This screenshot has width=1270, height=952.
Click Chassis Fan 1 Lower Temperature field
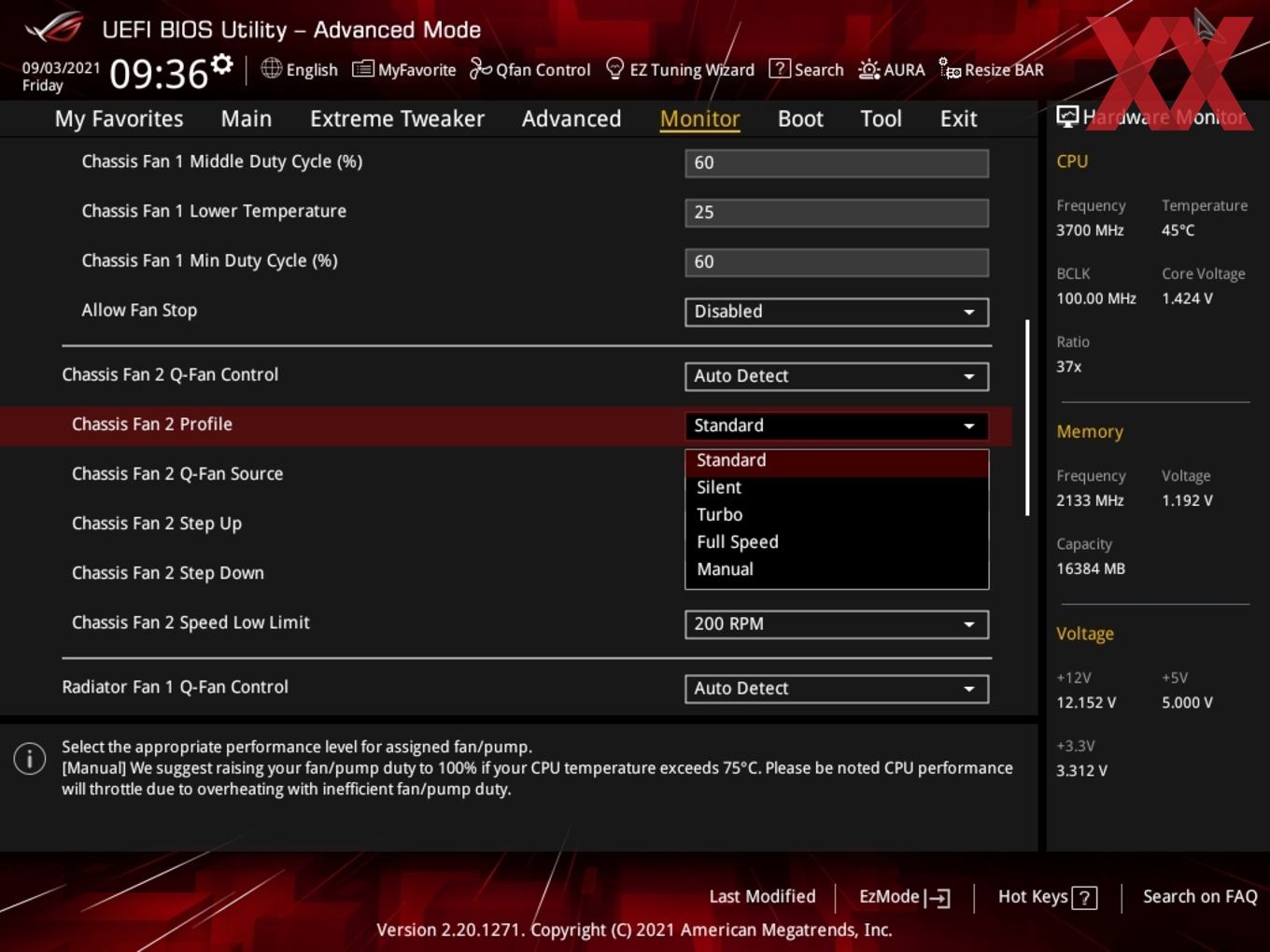[x=837, y=213]
